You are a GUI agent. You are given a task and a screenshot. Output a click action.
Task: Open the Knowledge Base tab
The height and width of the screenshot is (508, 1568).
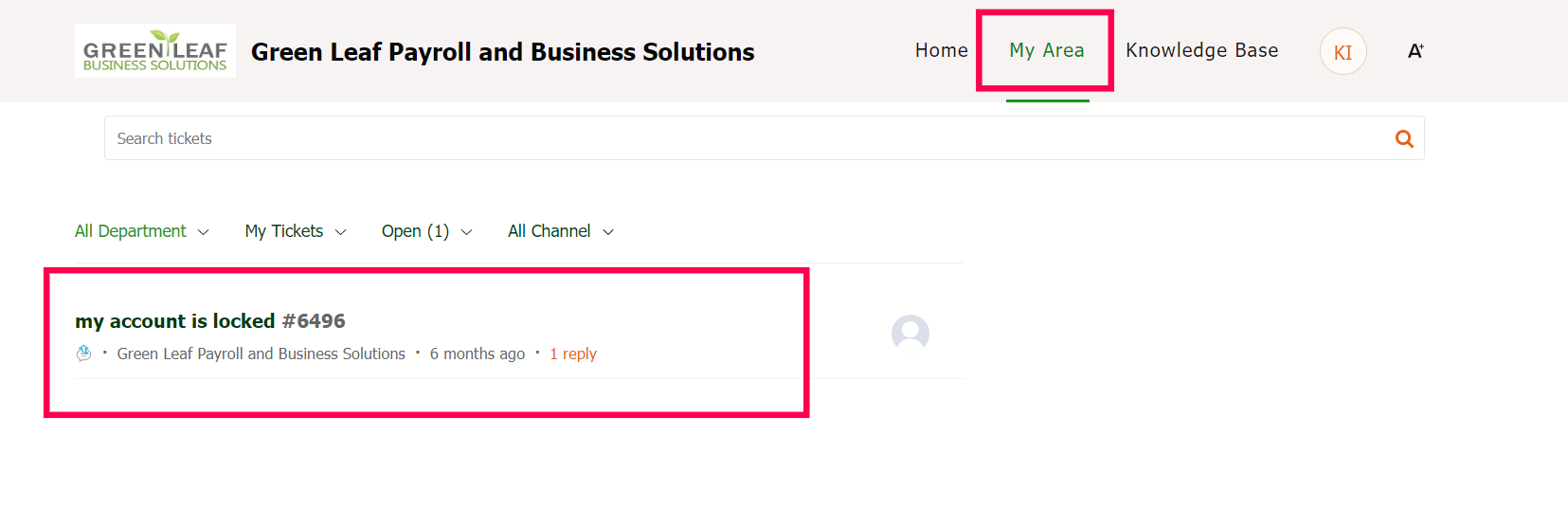[1201, 50]
